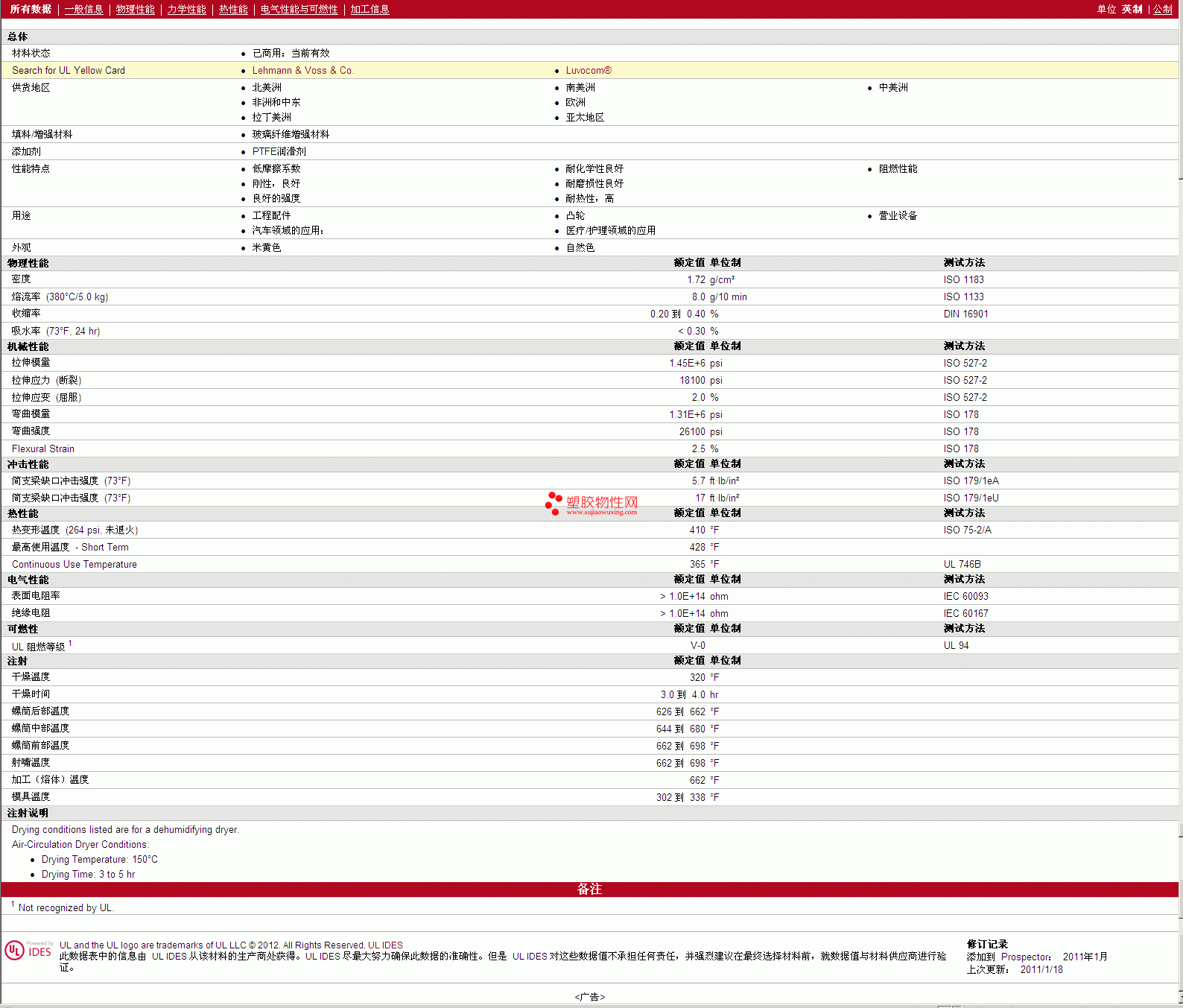Select the 模具温度 row label
Viewport: 1183px width, 1008px height.
coord(31,796)
